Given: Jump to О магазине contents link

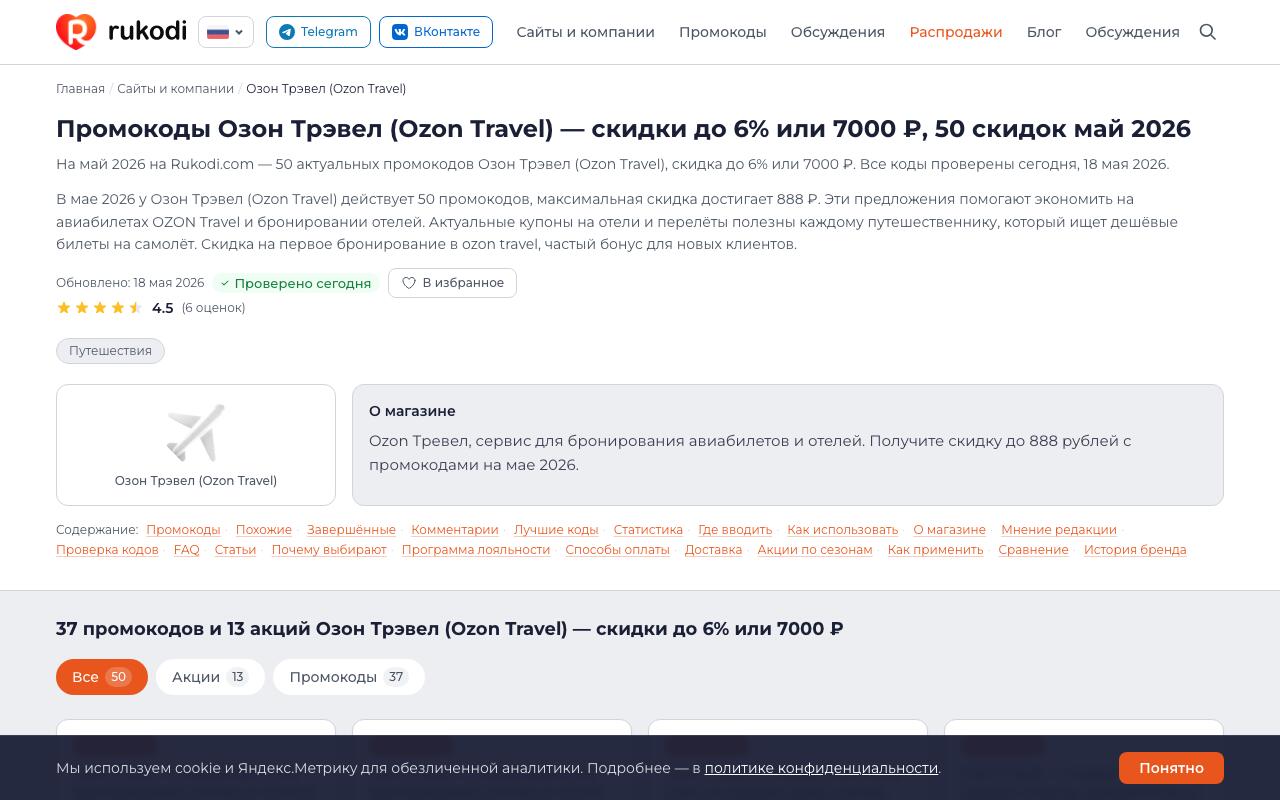Looking at the screenshot, I should (x=950, y=530).
